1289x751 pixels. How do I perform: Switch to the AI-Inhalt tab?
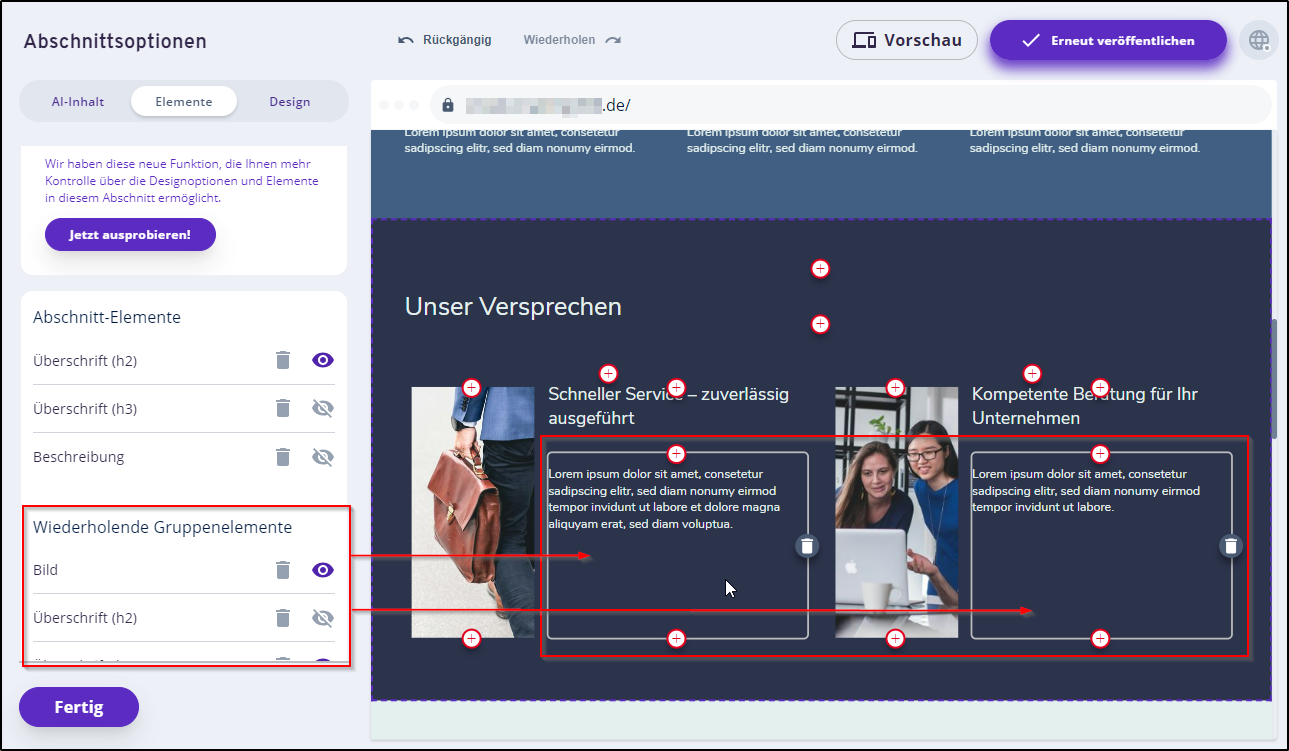tap(78, 102)
